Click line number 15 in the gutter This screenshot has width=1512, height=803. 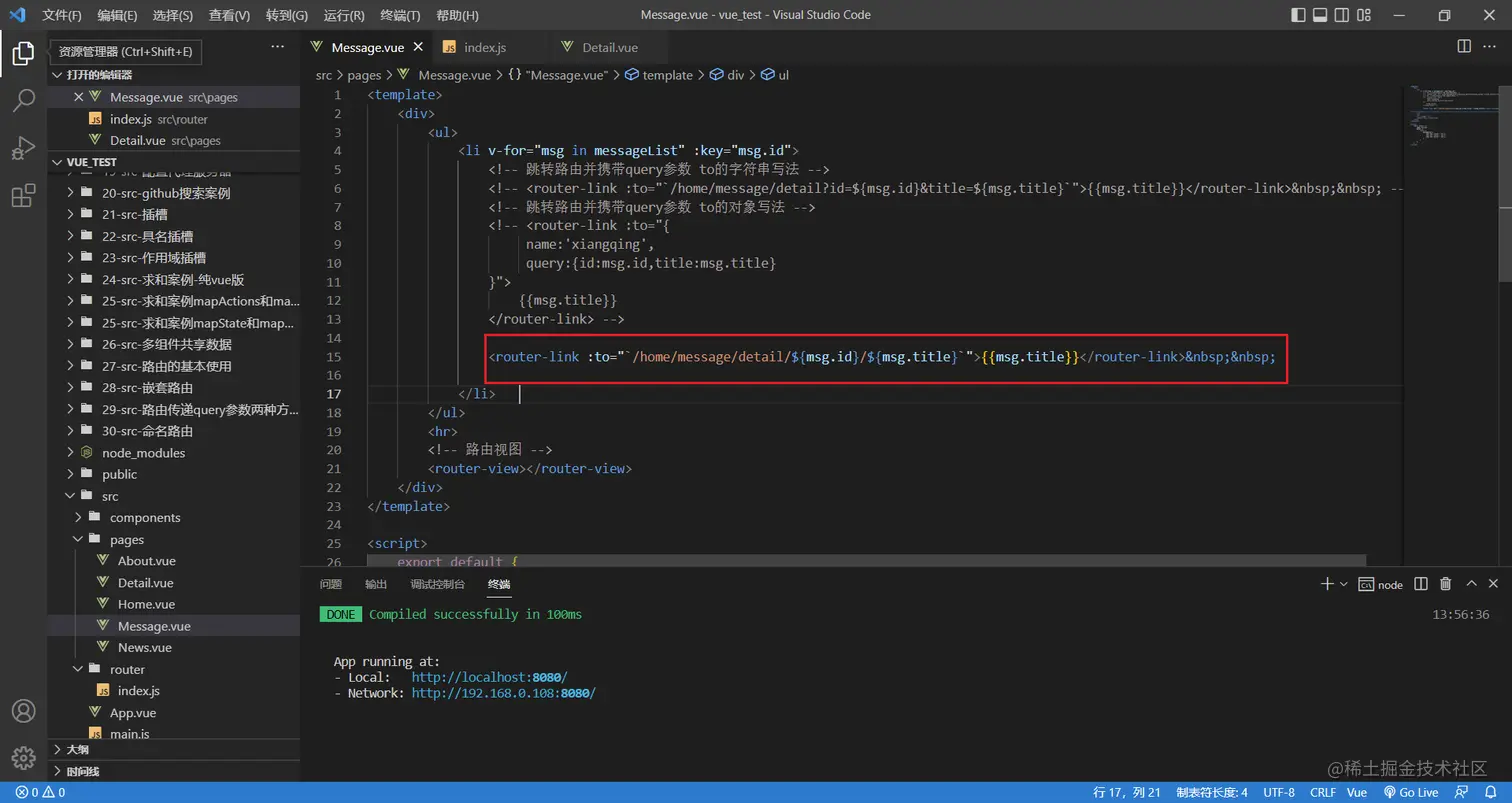[x=334, y=357]
